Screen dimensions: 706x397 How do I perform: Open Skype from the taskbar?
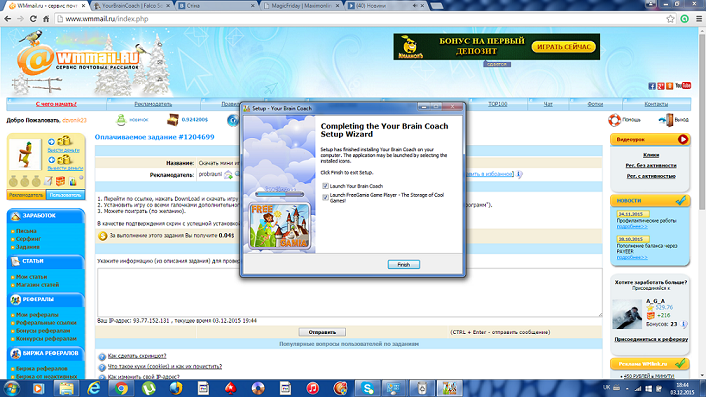(x=367, y=388)
